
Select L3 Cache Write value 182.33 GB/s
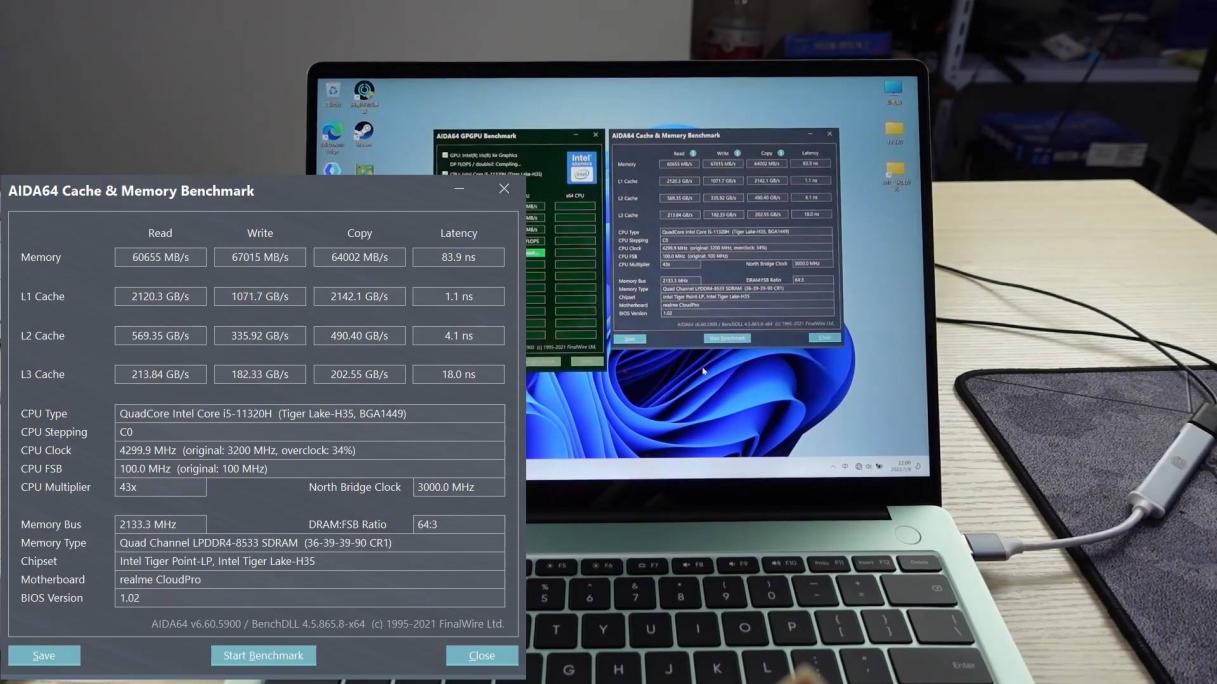(260, 374)
